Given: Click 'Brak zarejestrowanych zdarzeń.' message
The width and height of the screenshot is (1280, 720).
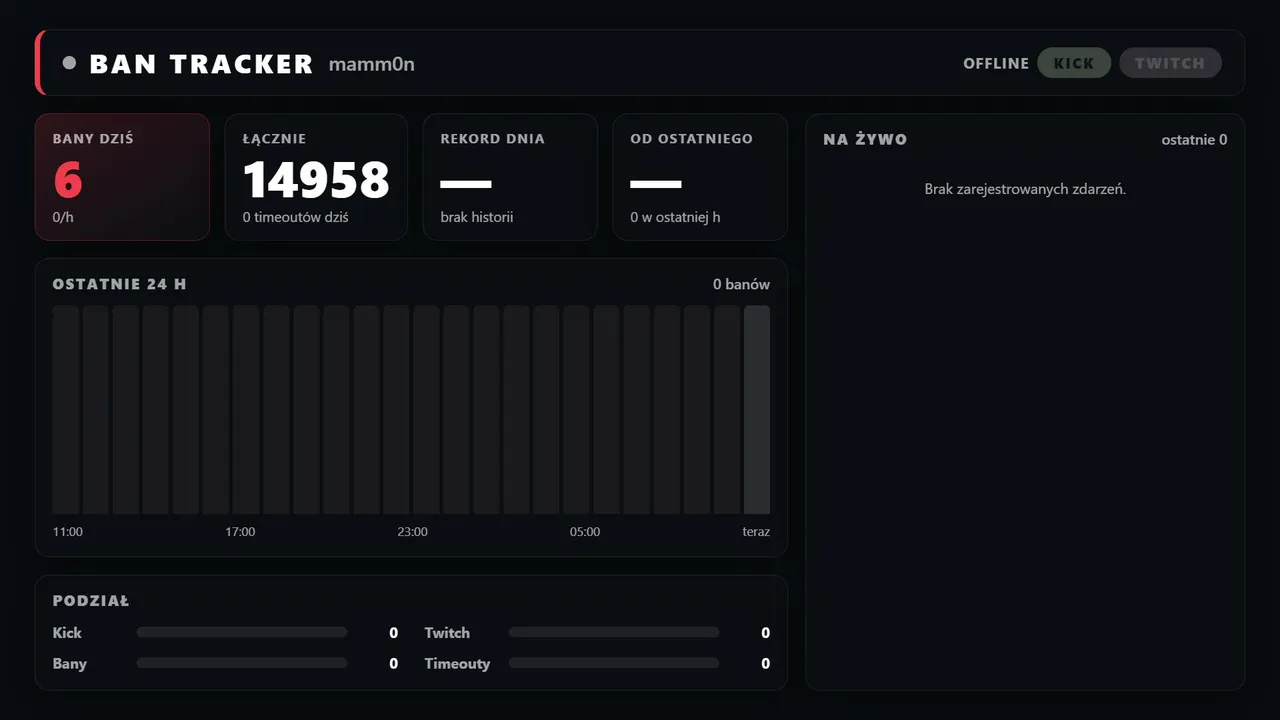Looking at the screenshot, I should pos(1025,189).
